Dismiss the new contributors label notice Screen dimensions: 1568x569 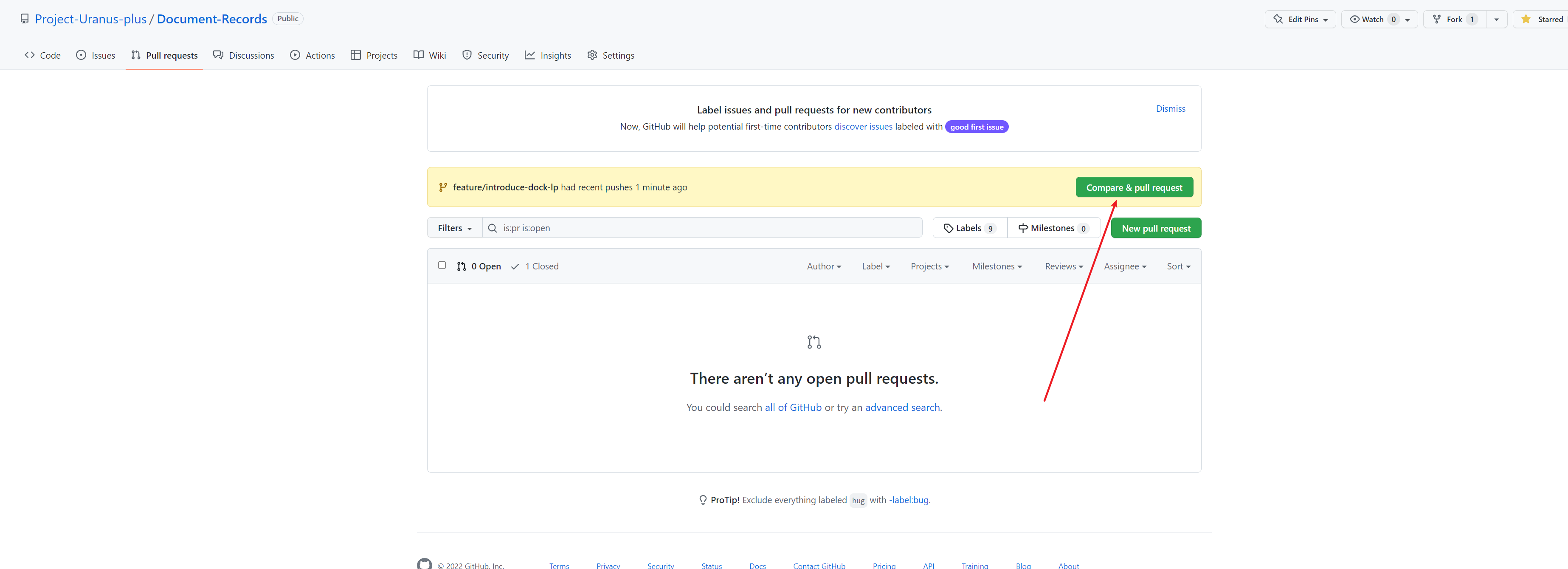[x=1170, y=109]
